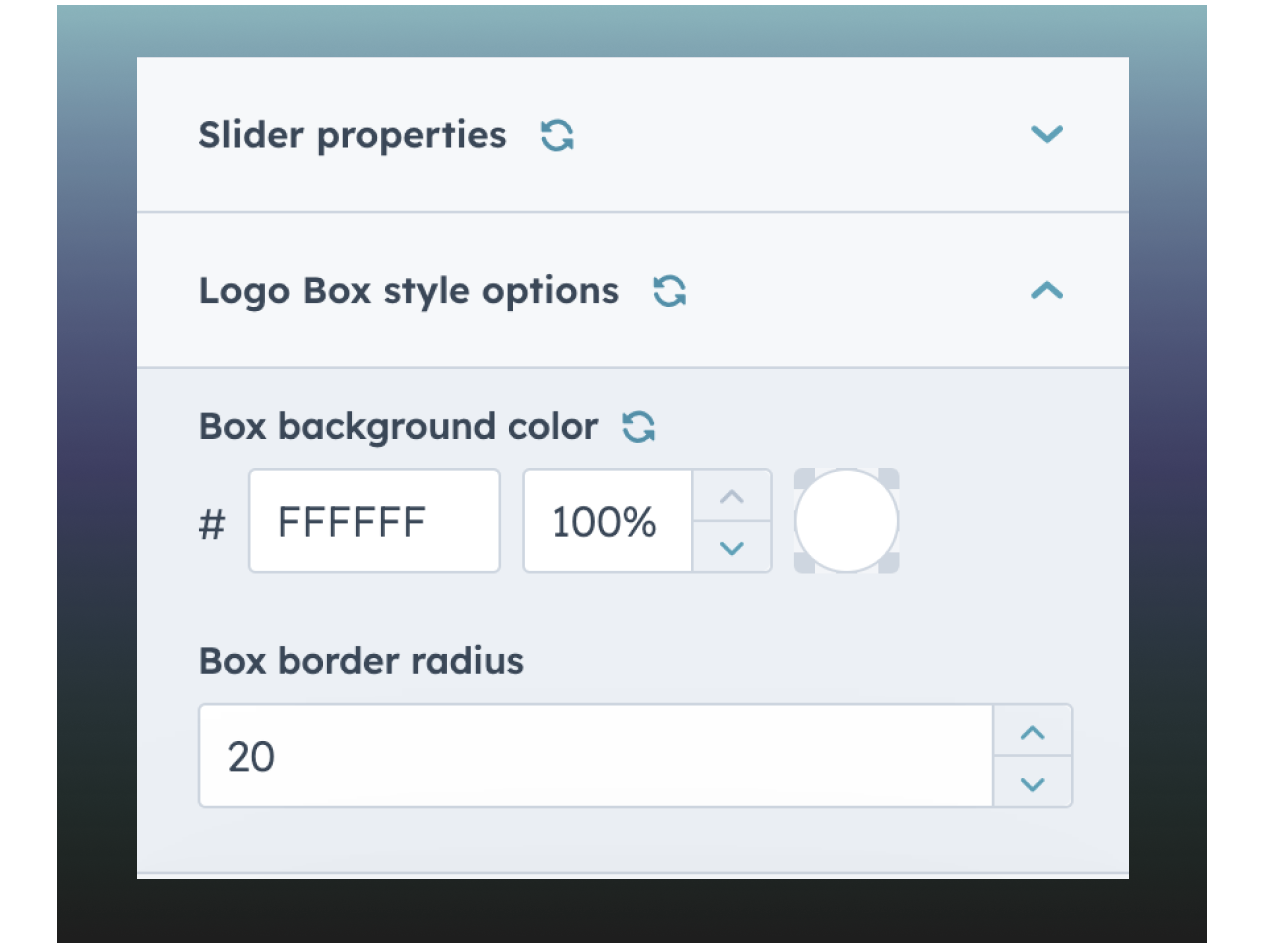This screenshot has height=948, width=1265.
Task: Increase opacity with the up arrow
Action: (x=732, y=496)
